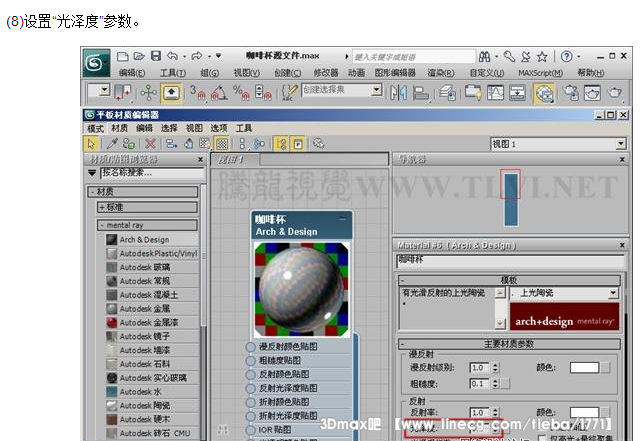This screenshot has width=641, height=441.
Task: Open edit named selection sets icon
Action: pos(289,93)
